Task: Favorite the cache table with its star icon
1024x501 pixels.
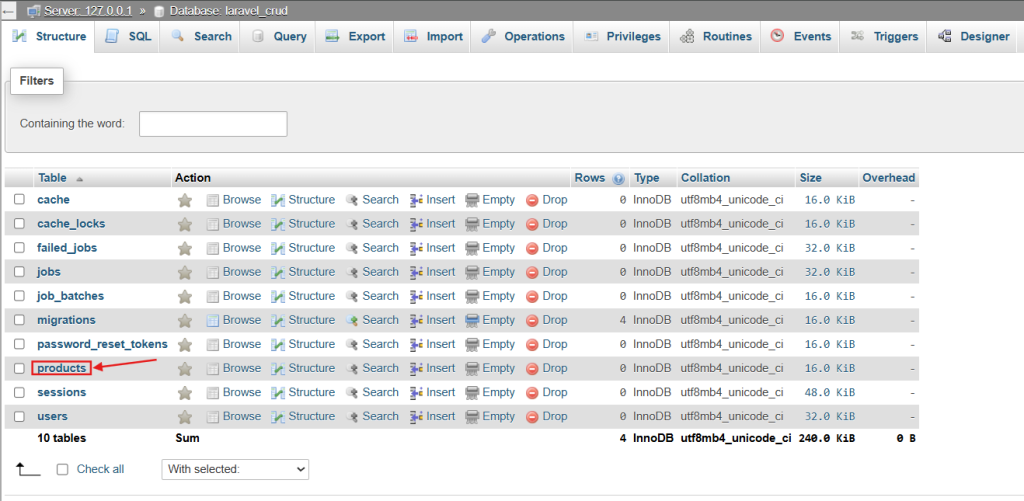Action: click(x=185, y=201)
